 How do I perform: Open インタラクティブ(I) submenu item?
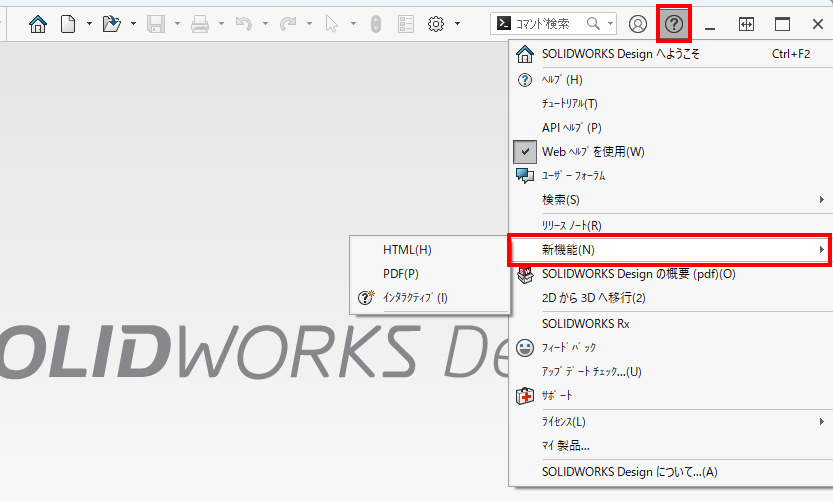[415, 297]
